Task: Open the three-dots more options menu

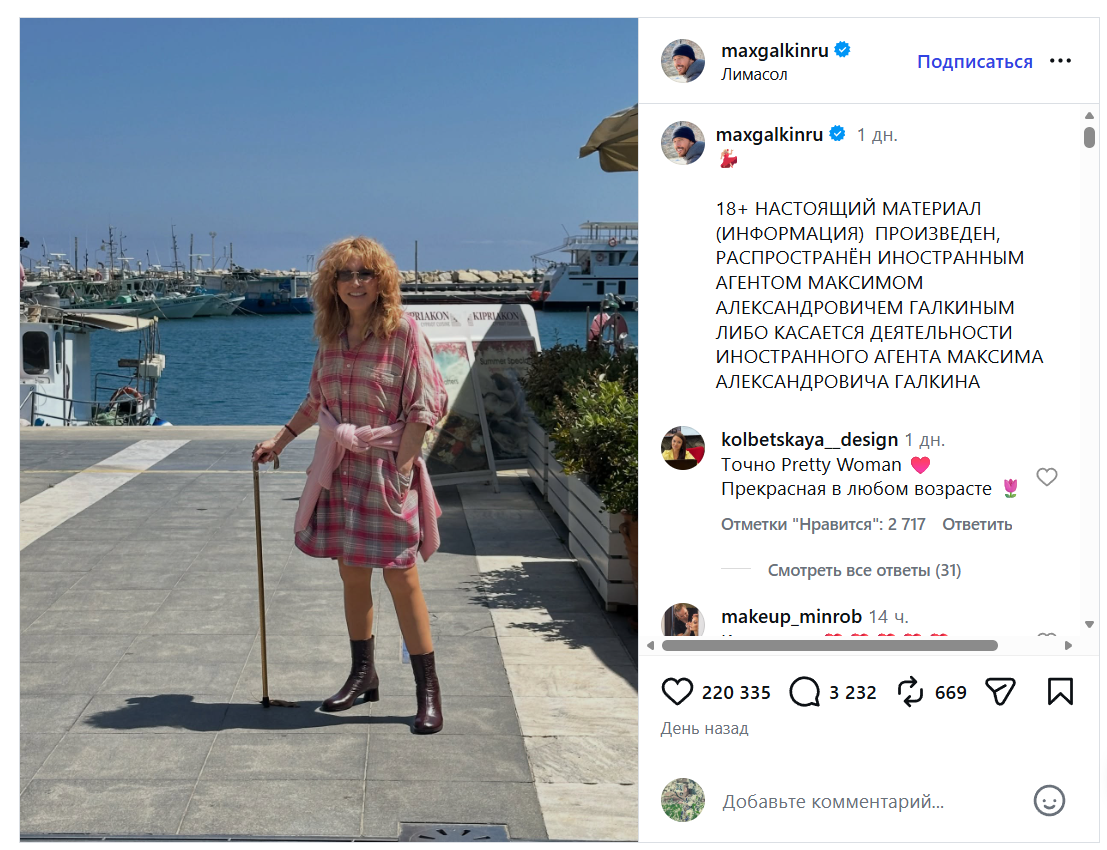Action: click(x=1060, y=61)
